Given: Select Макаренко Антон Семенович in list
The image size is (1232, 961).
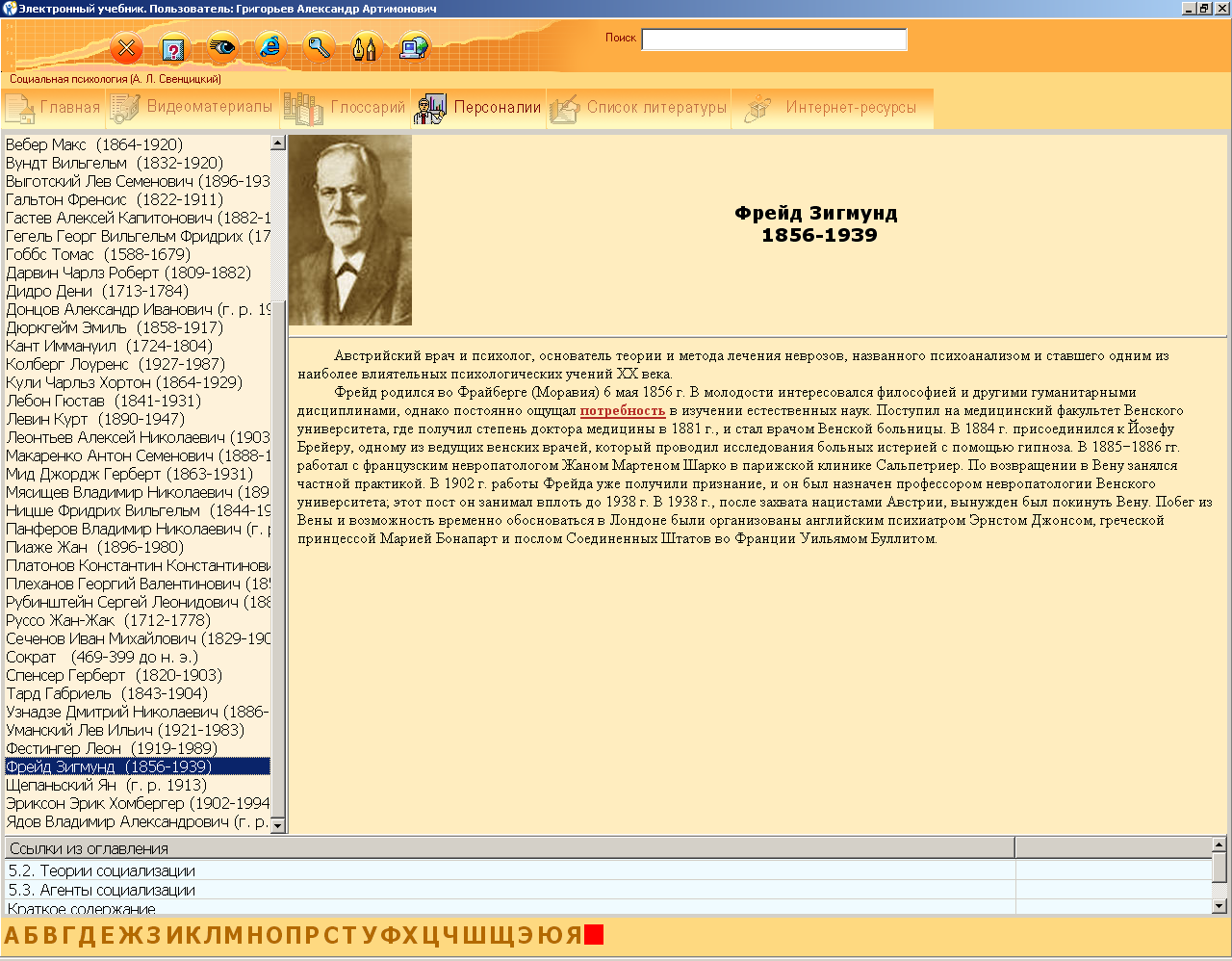Looking at the screenshot, I should pos(138,455).
